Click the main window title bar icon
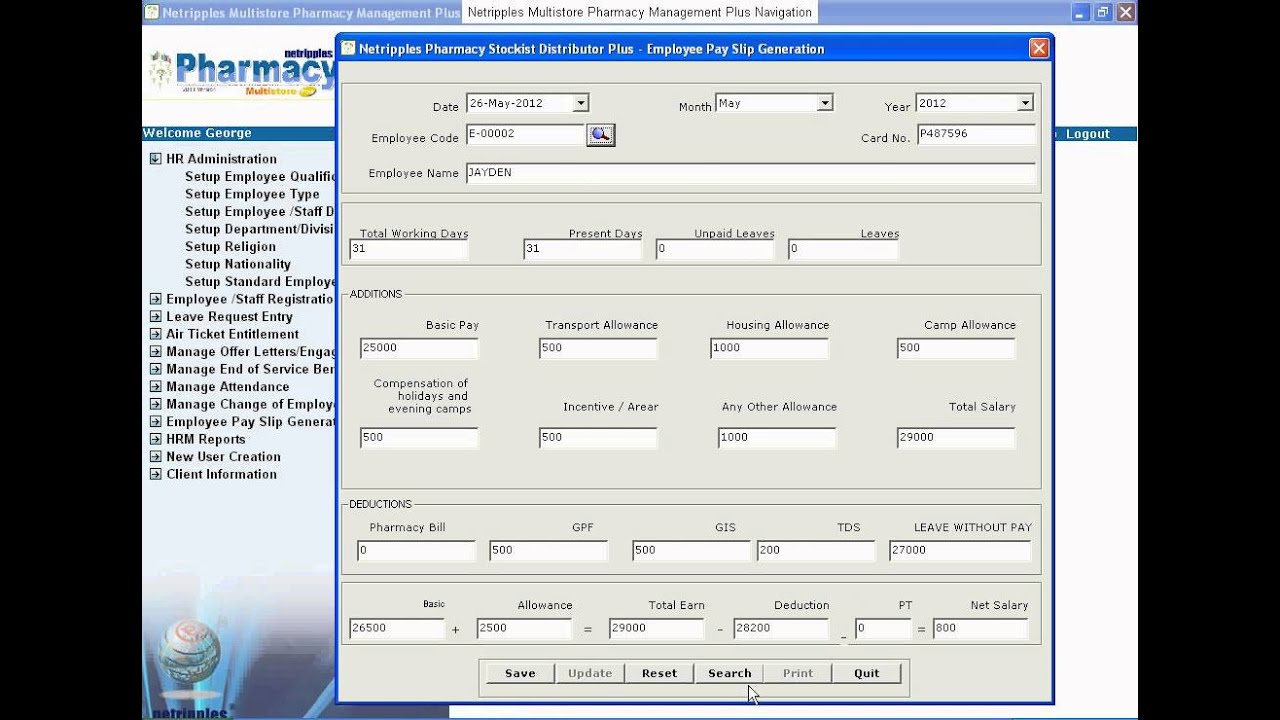 click(x=152, y=12)
